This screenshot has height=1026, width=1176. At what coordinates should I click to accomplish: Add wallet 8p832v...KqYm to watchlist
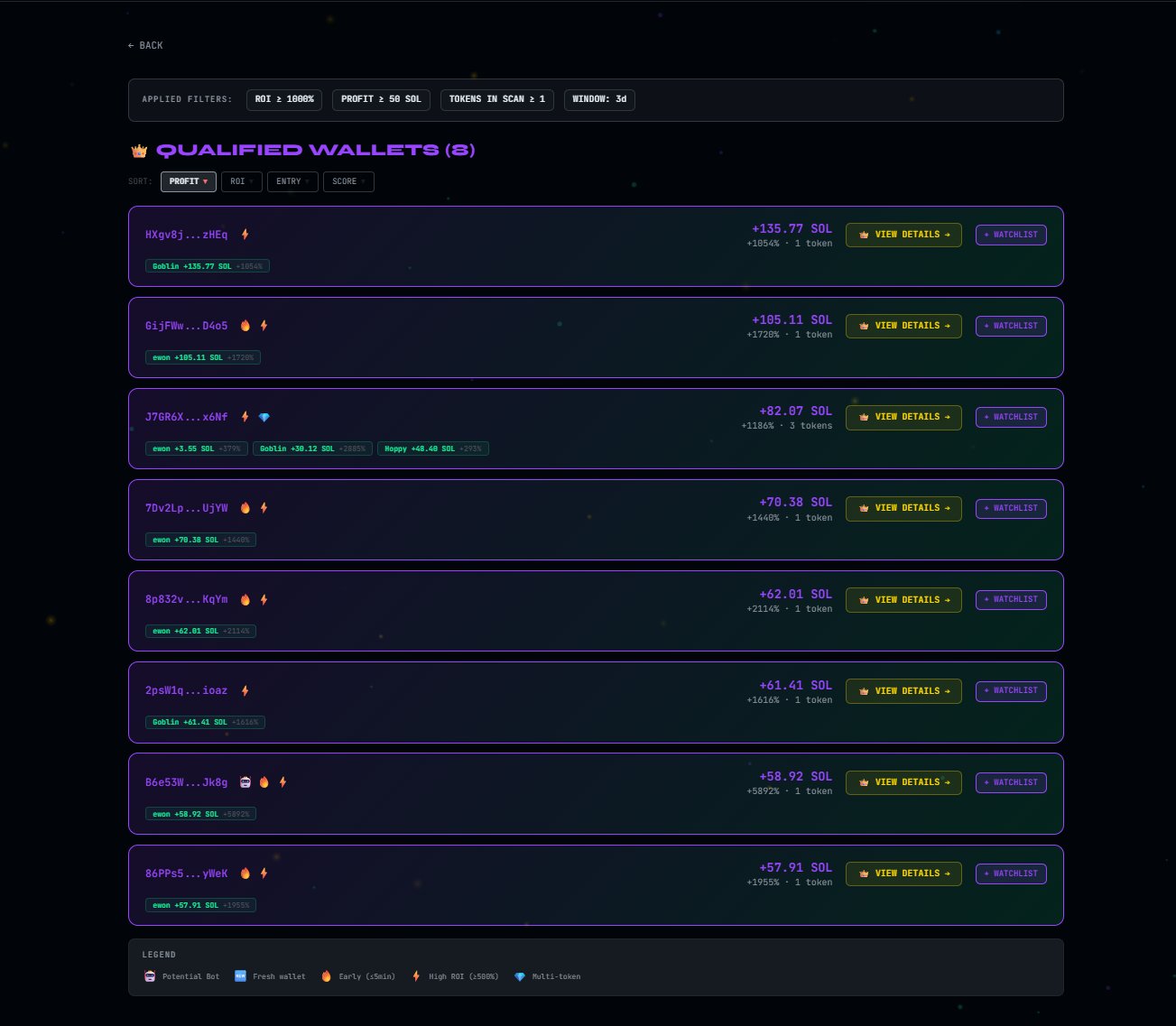click(x=1011, y=599)
